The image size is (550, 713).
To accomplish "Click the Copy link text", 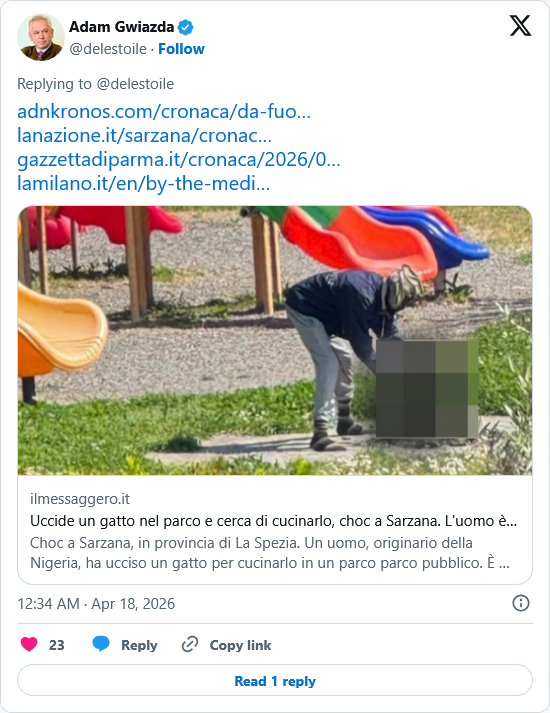I will pos(240,645).
